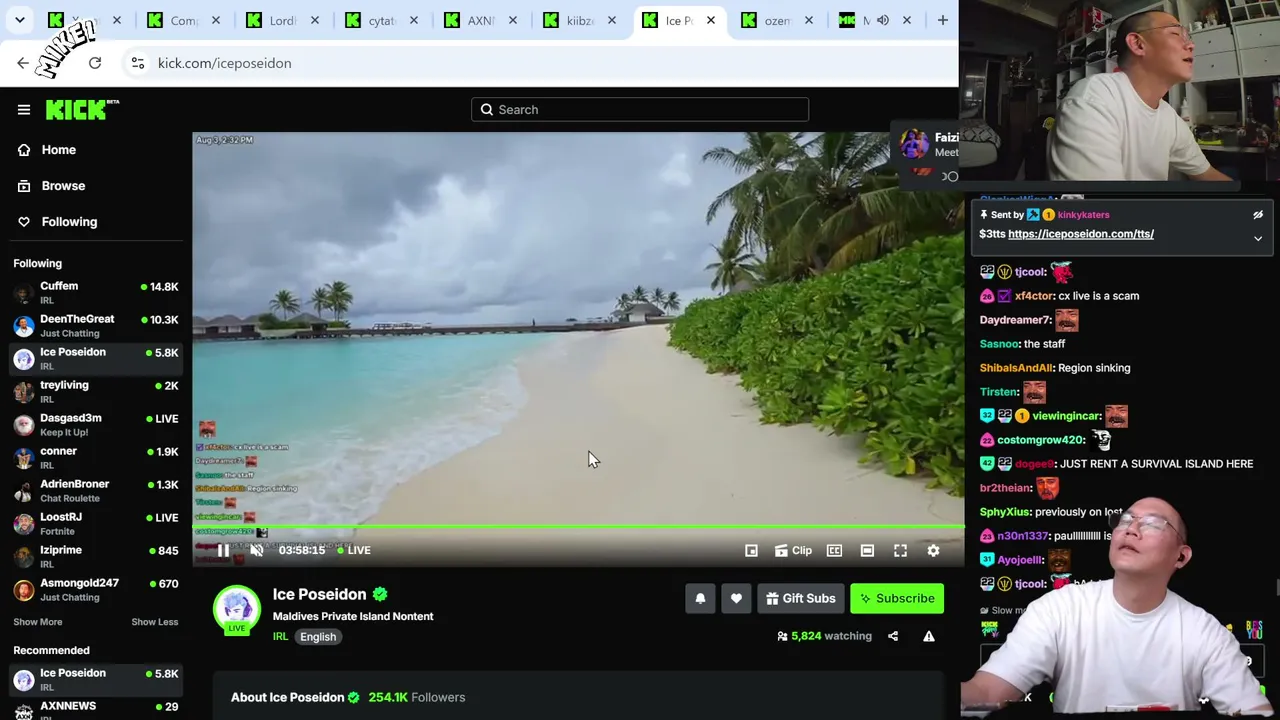Click the IRL category link

click(280, 637)
